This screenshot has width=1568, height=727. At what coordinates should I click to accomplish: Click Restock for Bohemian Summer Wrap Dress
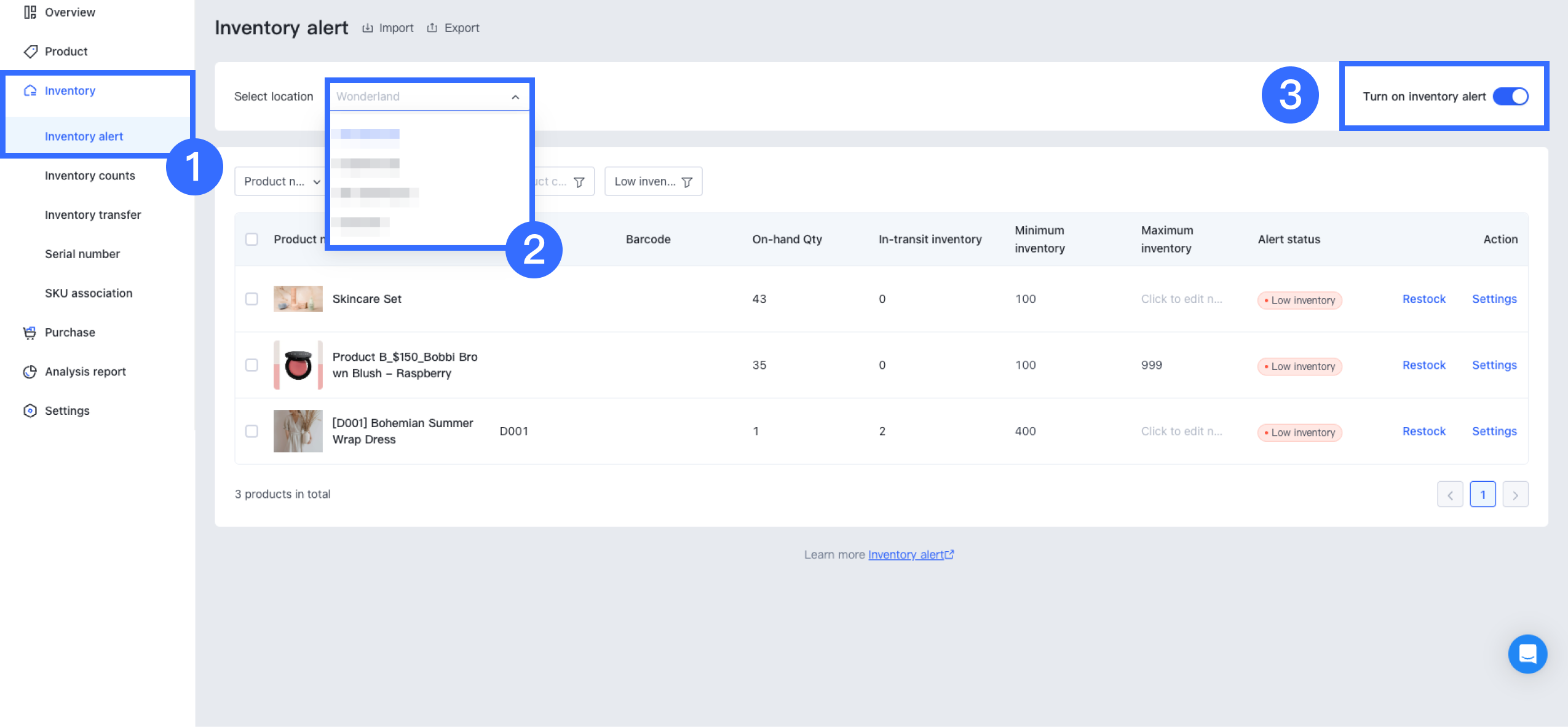pos(1423,431)
